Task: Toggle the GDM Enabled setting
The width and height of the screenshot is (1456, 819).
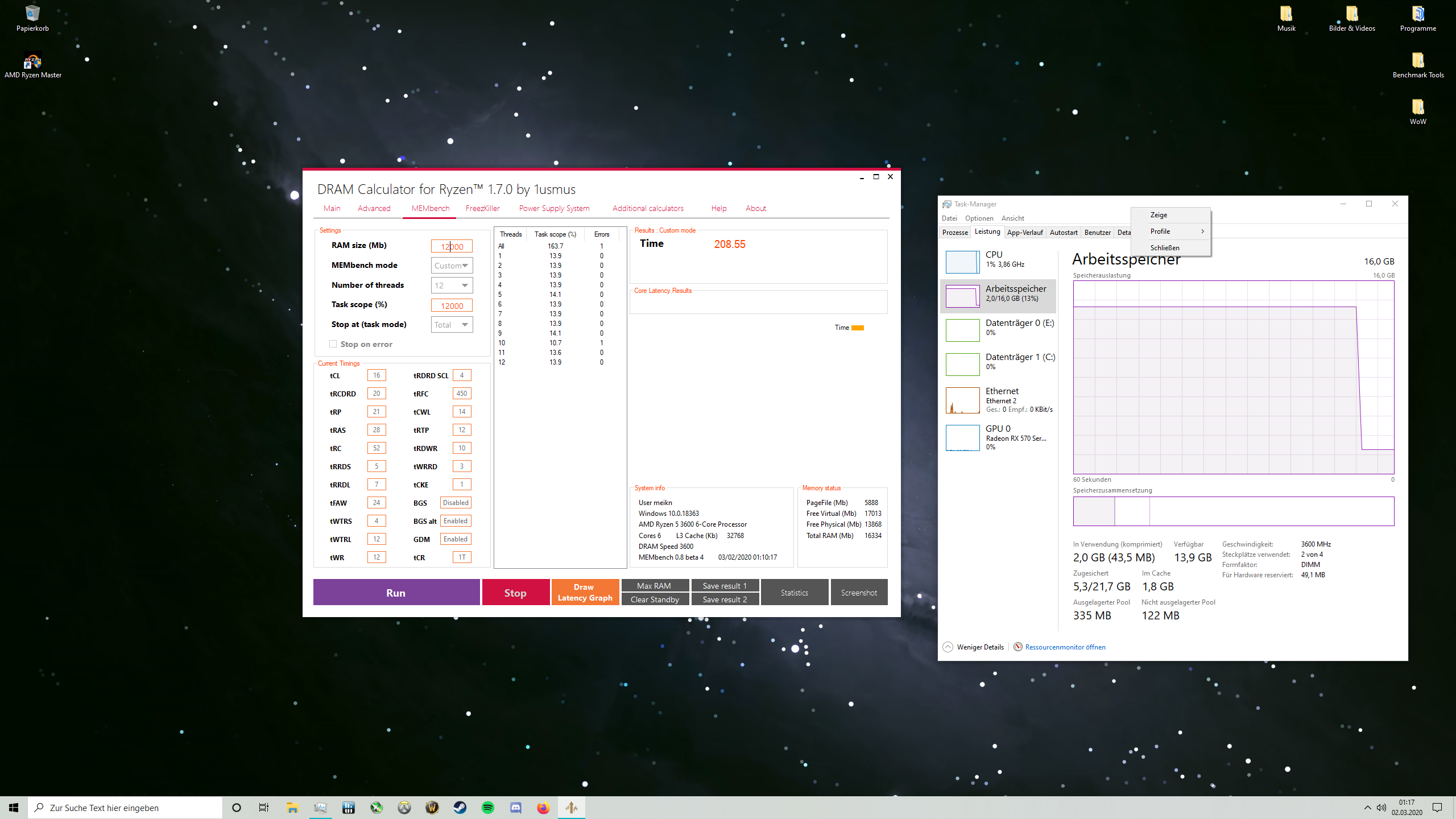Action: 455,539
